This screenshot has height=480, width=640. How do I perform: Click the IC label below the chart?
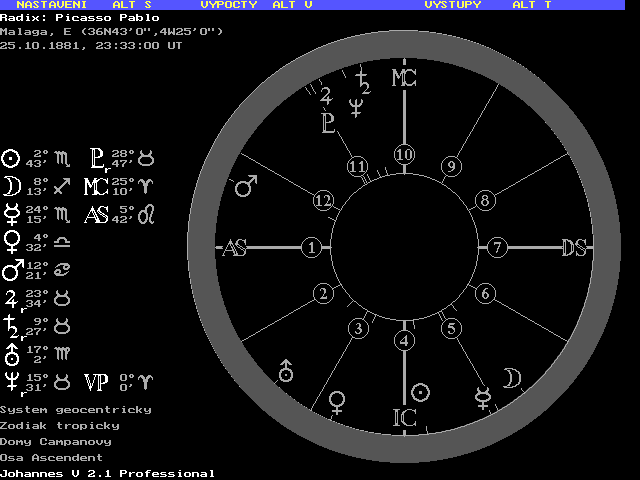click(403, 417)
